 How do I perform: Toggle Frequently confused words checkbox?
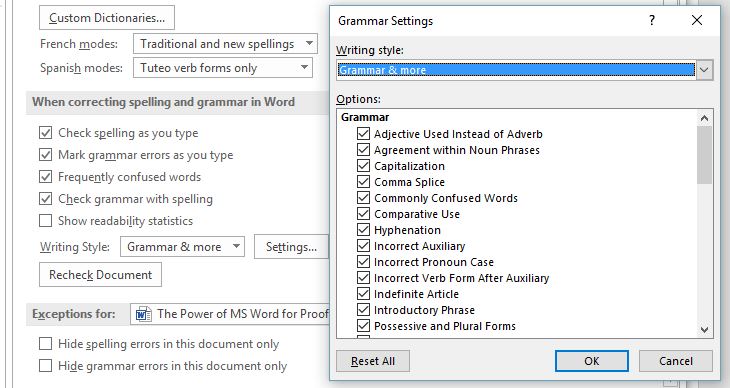(45, 177)
